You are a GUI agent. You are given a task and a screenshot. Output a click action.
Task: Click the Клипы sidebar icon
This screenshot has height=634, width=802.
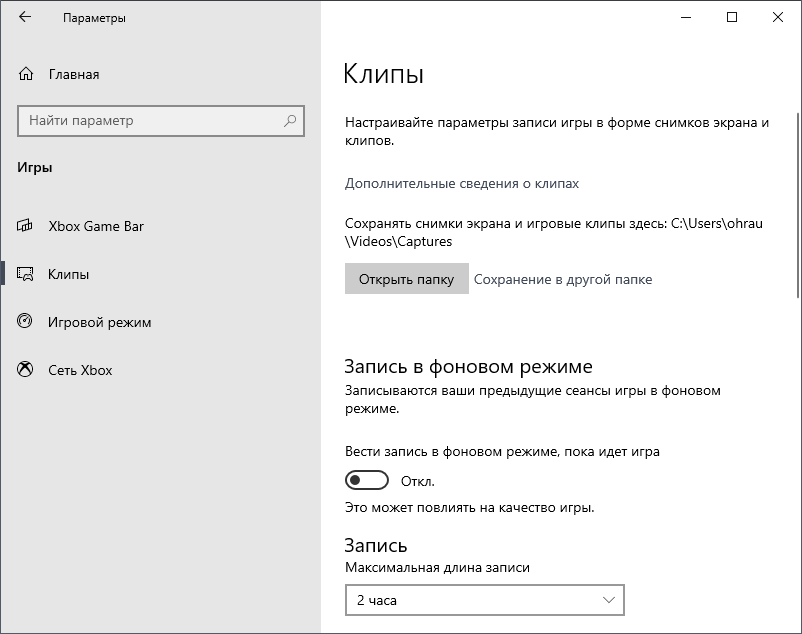pos(26,274)
